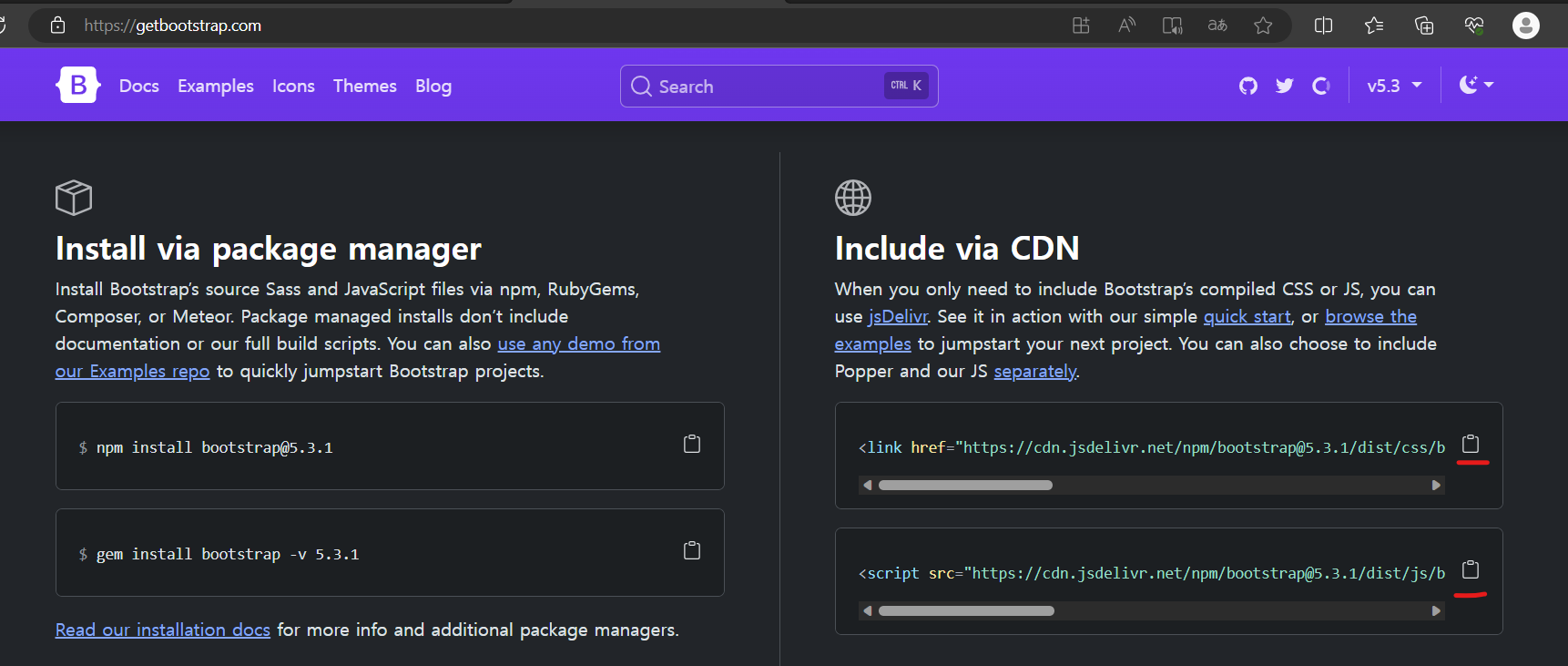Follow the 'our Examples repo' link
1568x666 pixels.
pos(133,371)
